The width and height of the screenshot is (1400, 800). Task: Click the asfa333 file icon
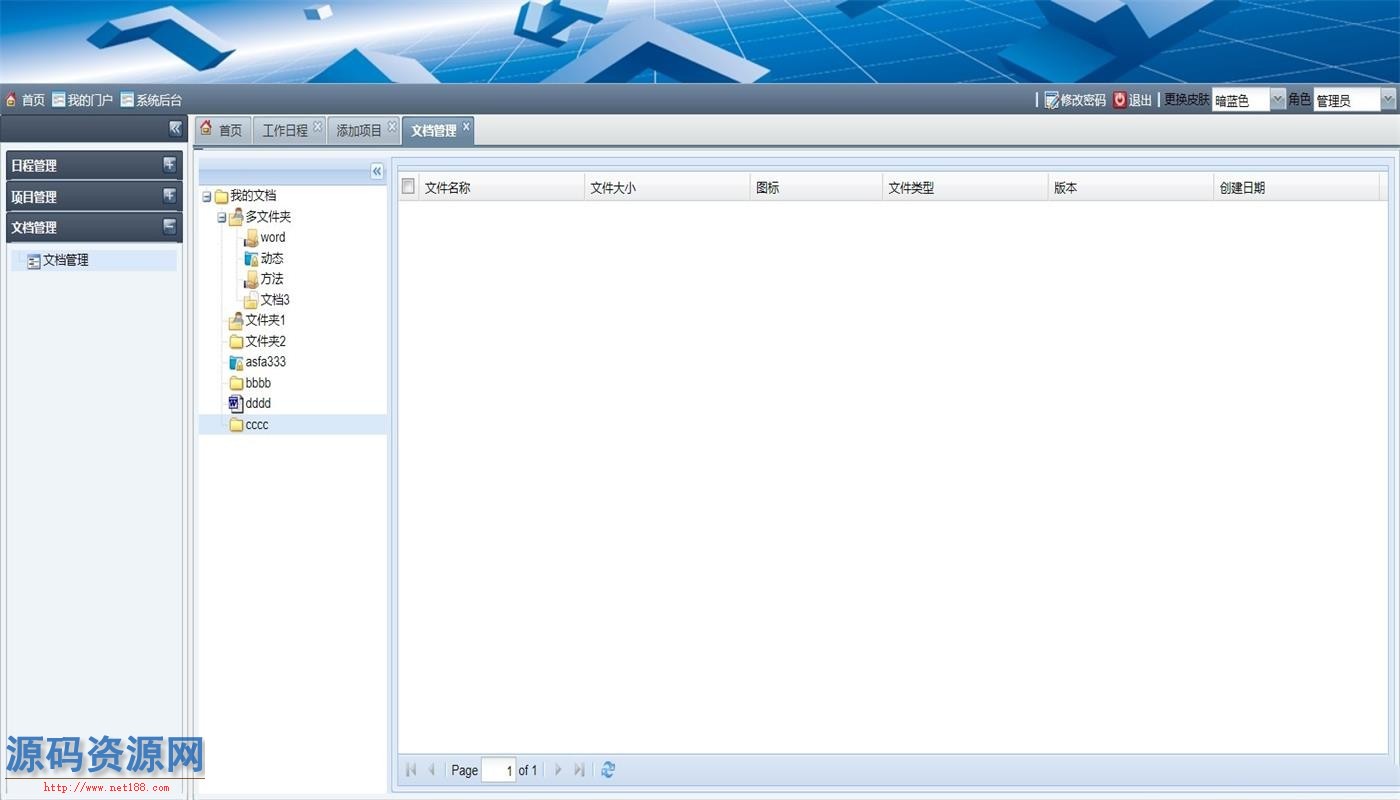click(236, 362)
